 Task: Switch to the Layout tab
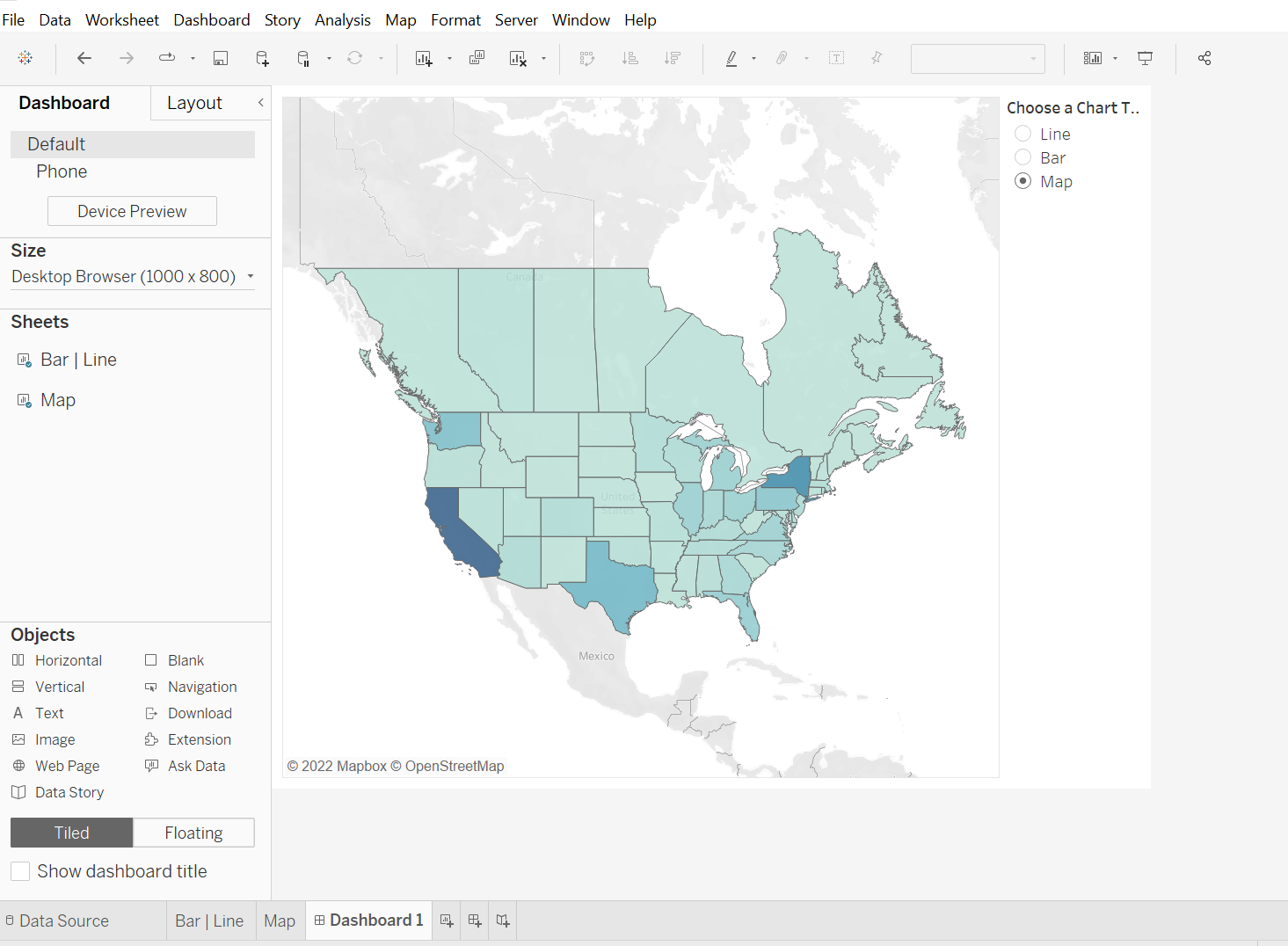click(194, 103)
